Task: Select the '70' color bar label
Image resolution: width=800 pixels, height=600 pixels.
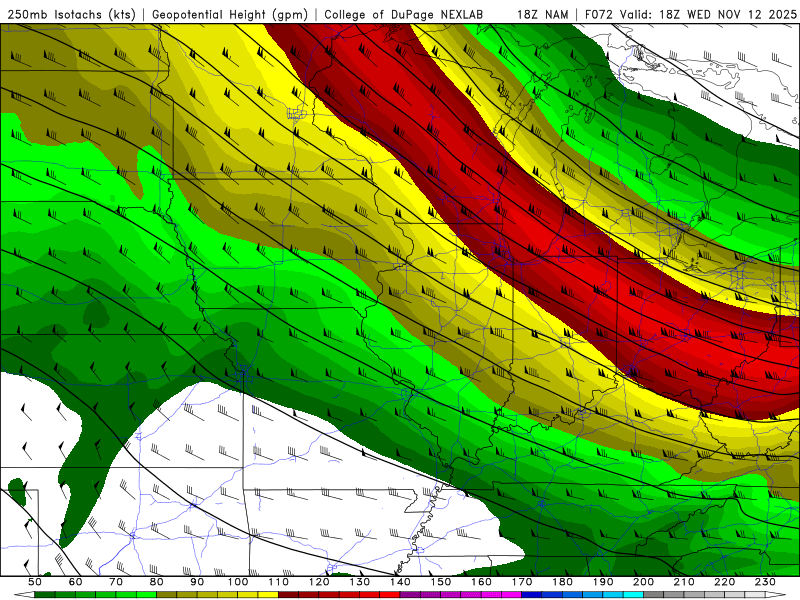Action: [x=116, y=582]
